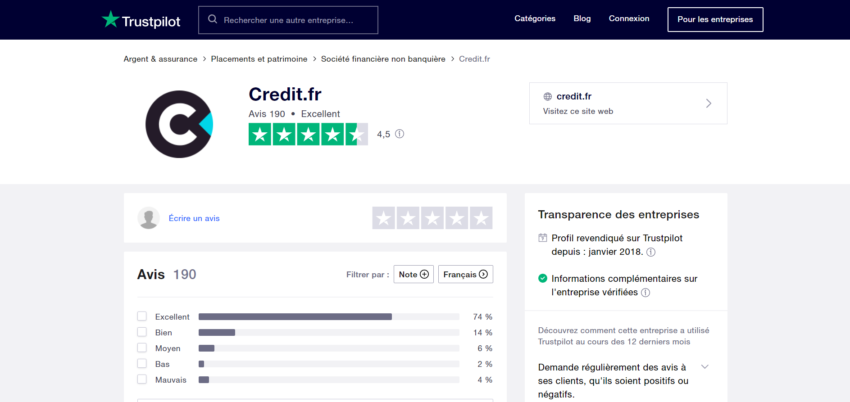
Task: Click the Credit.fr company logo
Action: [x=179, y=124]
